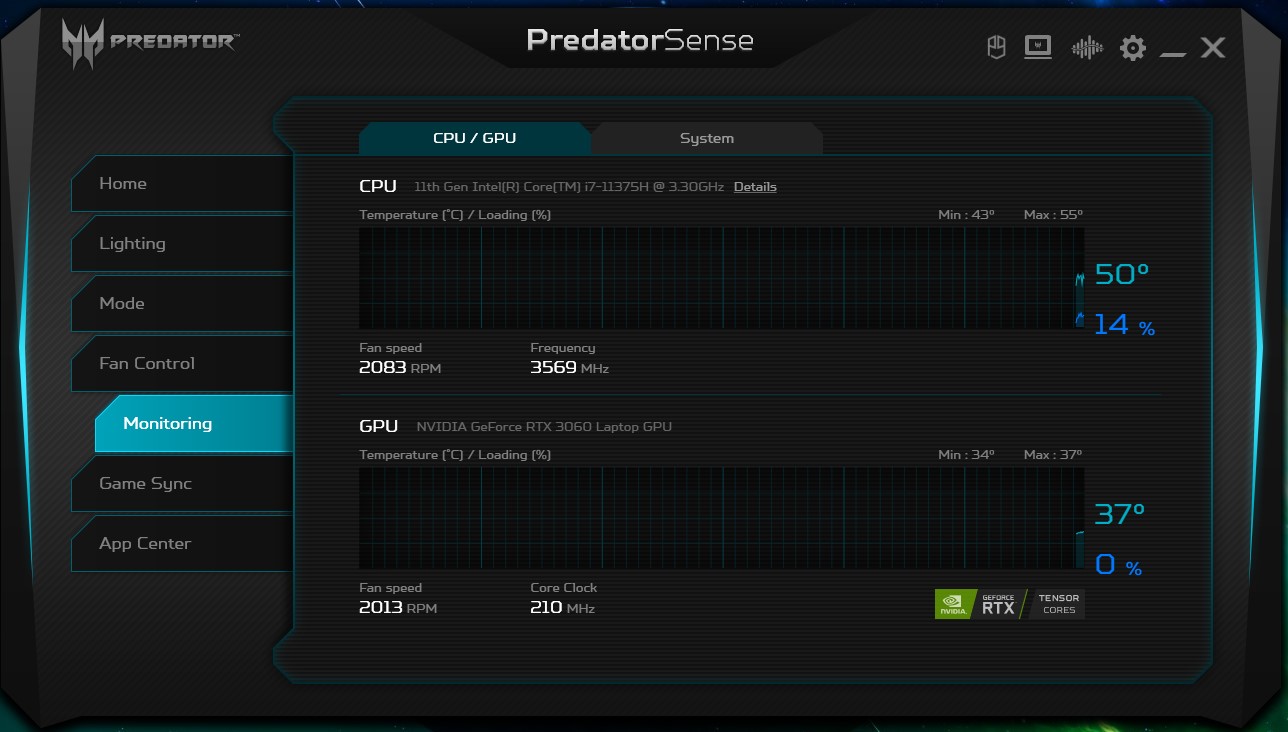Select the CPU / GPU tab
The width and height of the screenshot is (1288, 732).
(474, 138)
